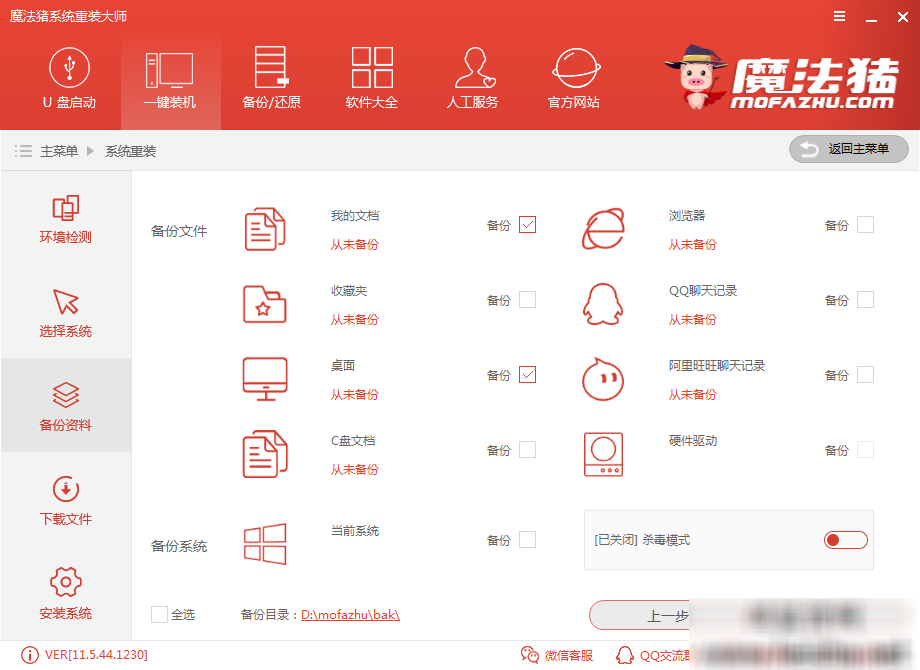Tick the 全选 select-all checkbox
This screenshot has width=920, height=670.
[157, 614]
